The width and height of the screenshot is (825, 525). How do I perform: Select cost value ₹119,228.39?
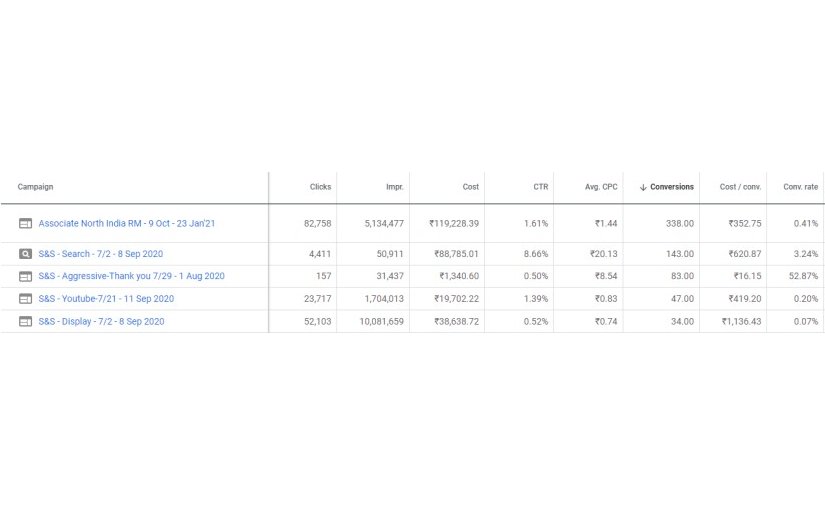click(454, 224)
